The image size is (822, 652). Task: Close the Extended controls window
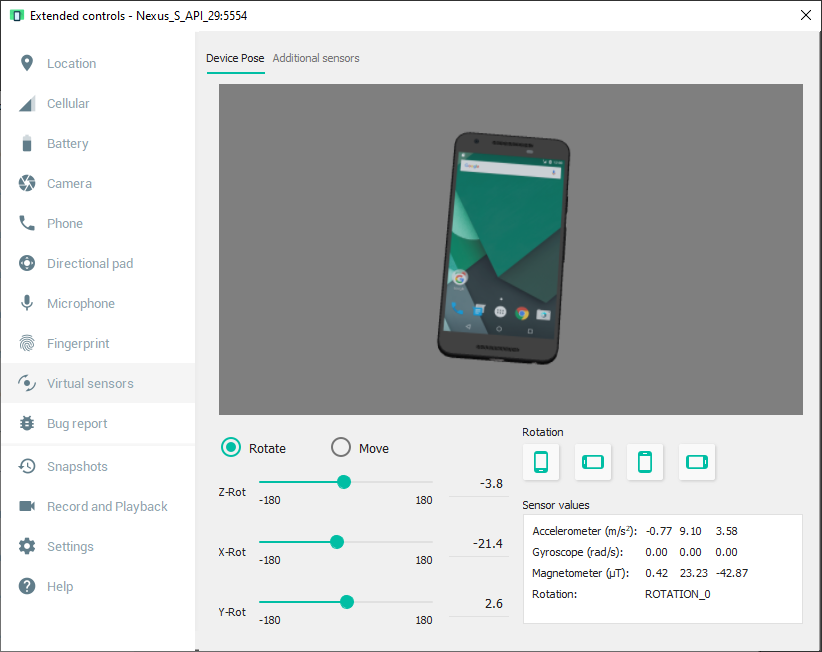click(x=806, y=15)
